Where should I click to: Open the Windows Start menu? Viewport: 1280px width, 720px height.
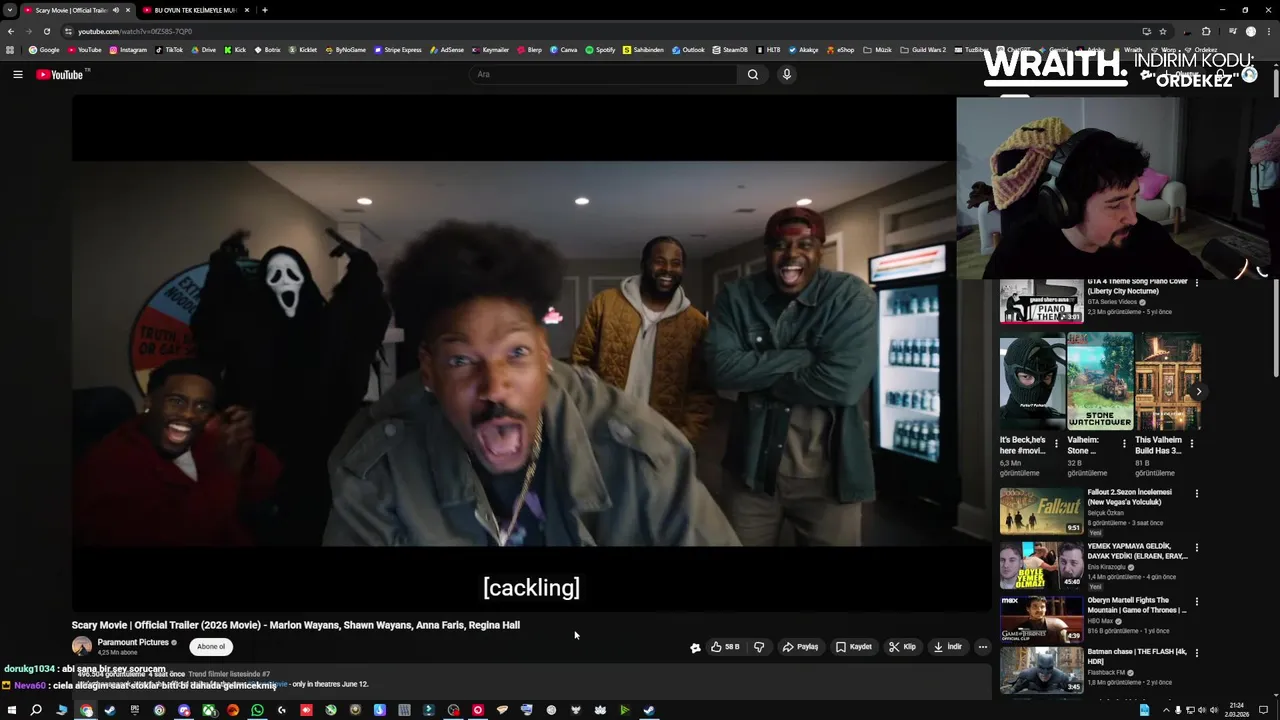point(12,710)
